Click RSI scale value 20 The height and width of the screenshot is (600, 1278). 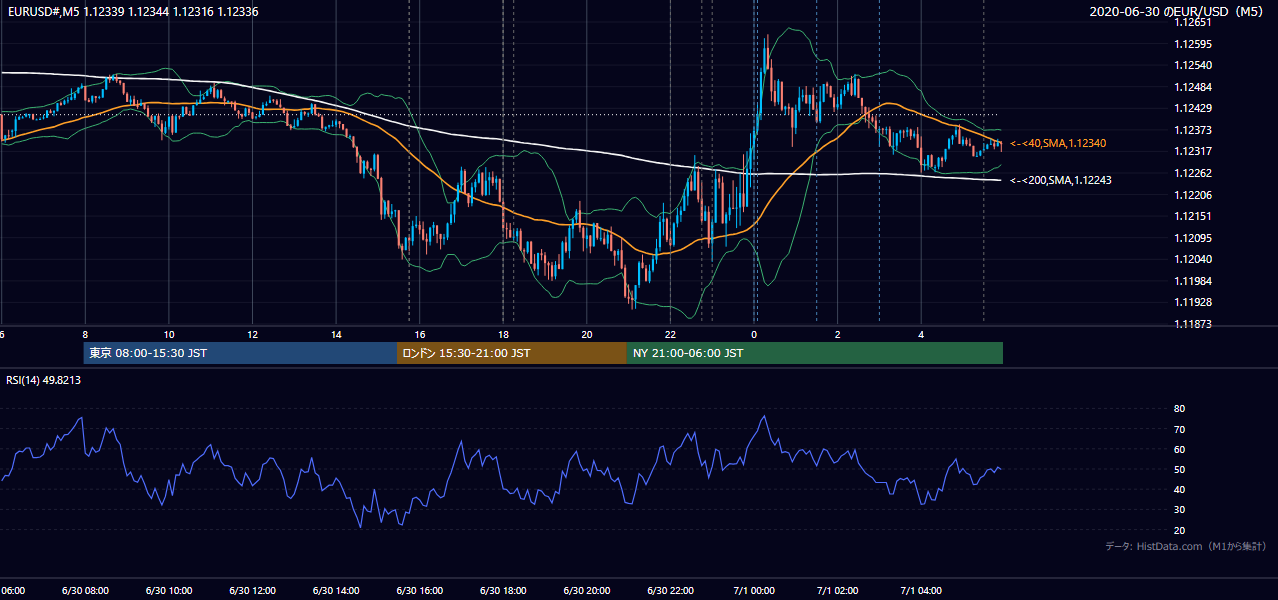(x=1180, y=530)
